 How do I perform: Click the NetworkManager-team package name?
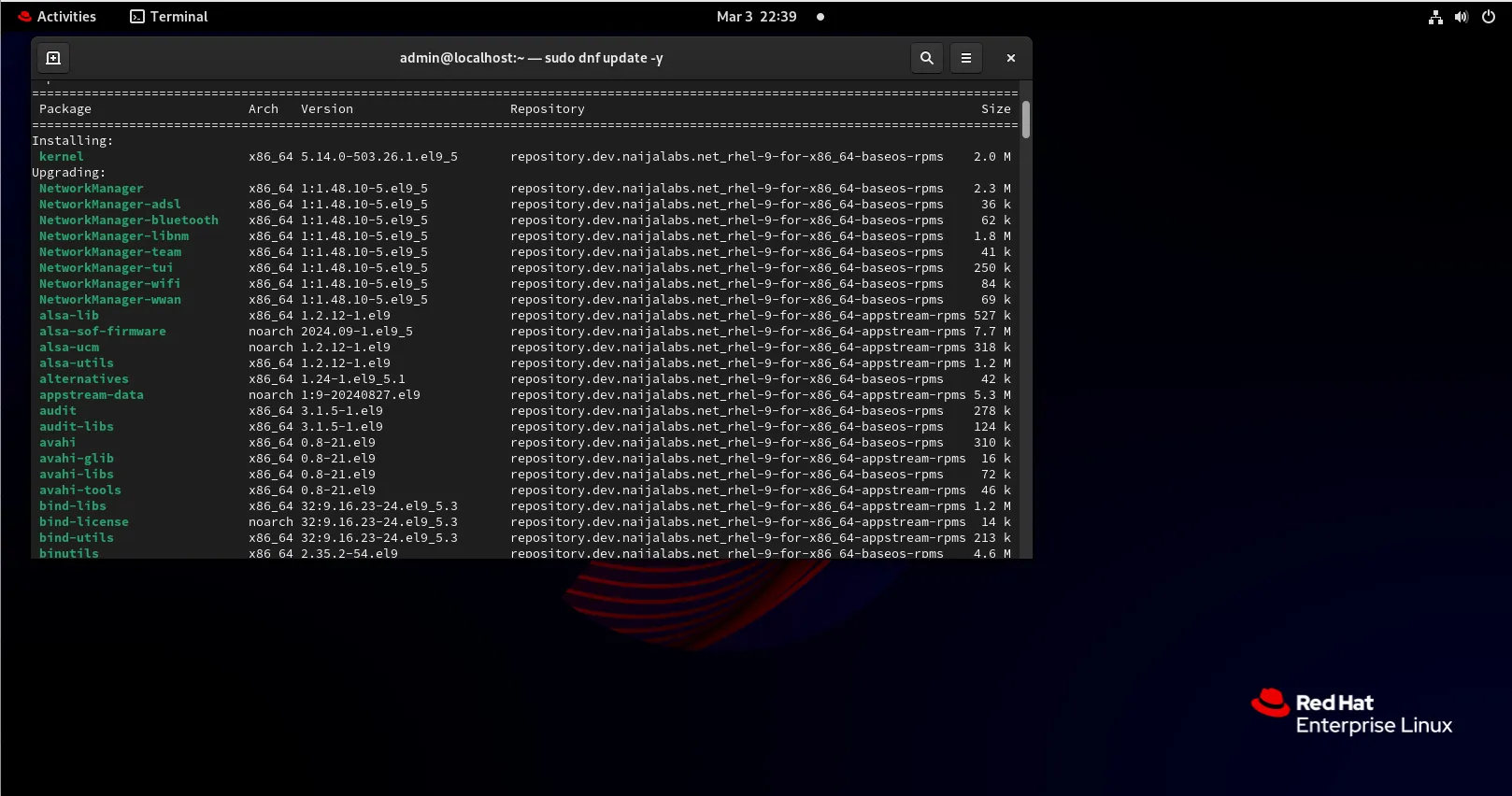(110, 252)
